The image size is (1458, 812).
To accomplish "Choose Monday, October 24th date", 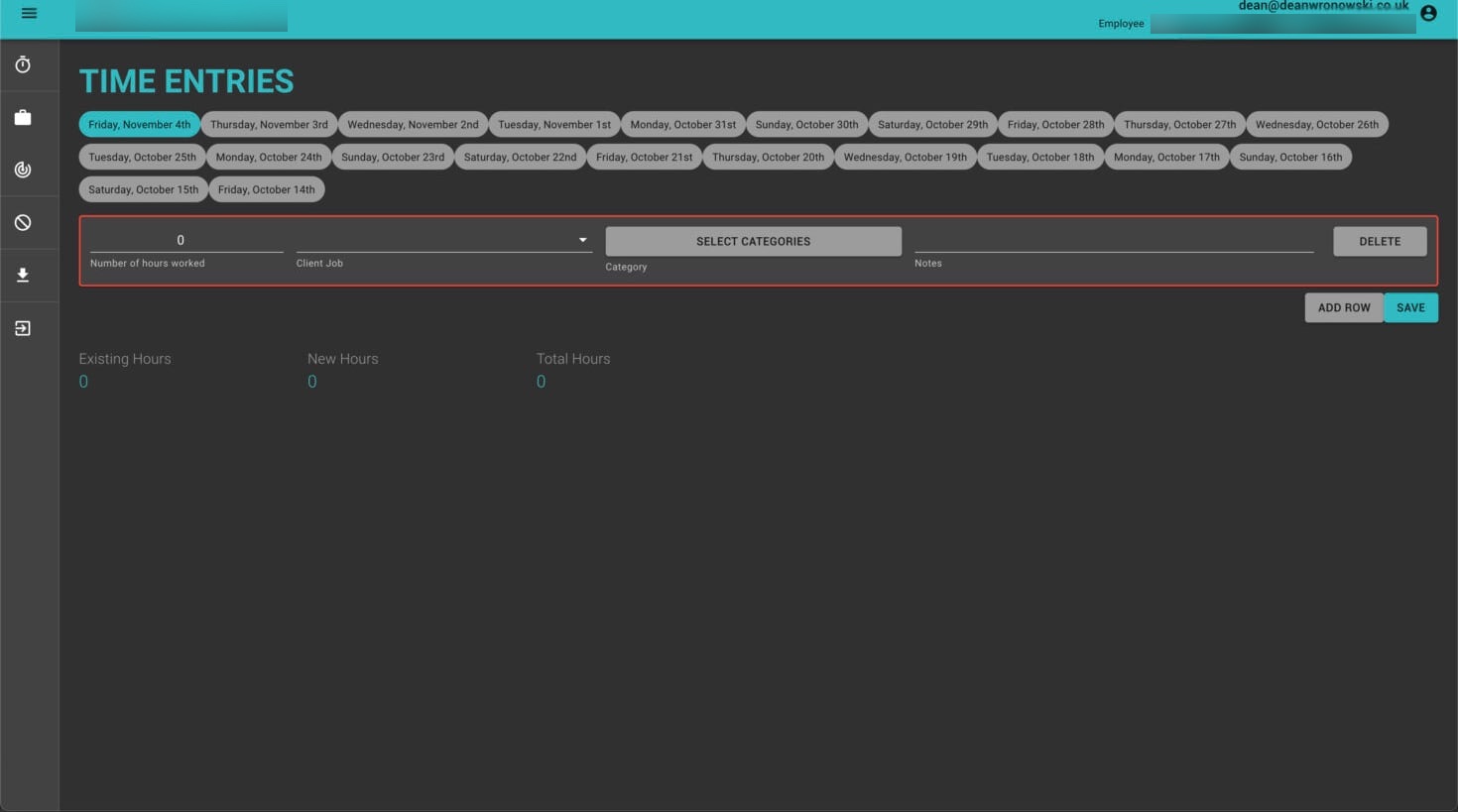I will point(269,158).
